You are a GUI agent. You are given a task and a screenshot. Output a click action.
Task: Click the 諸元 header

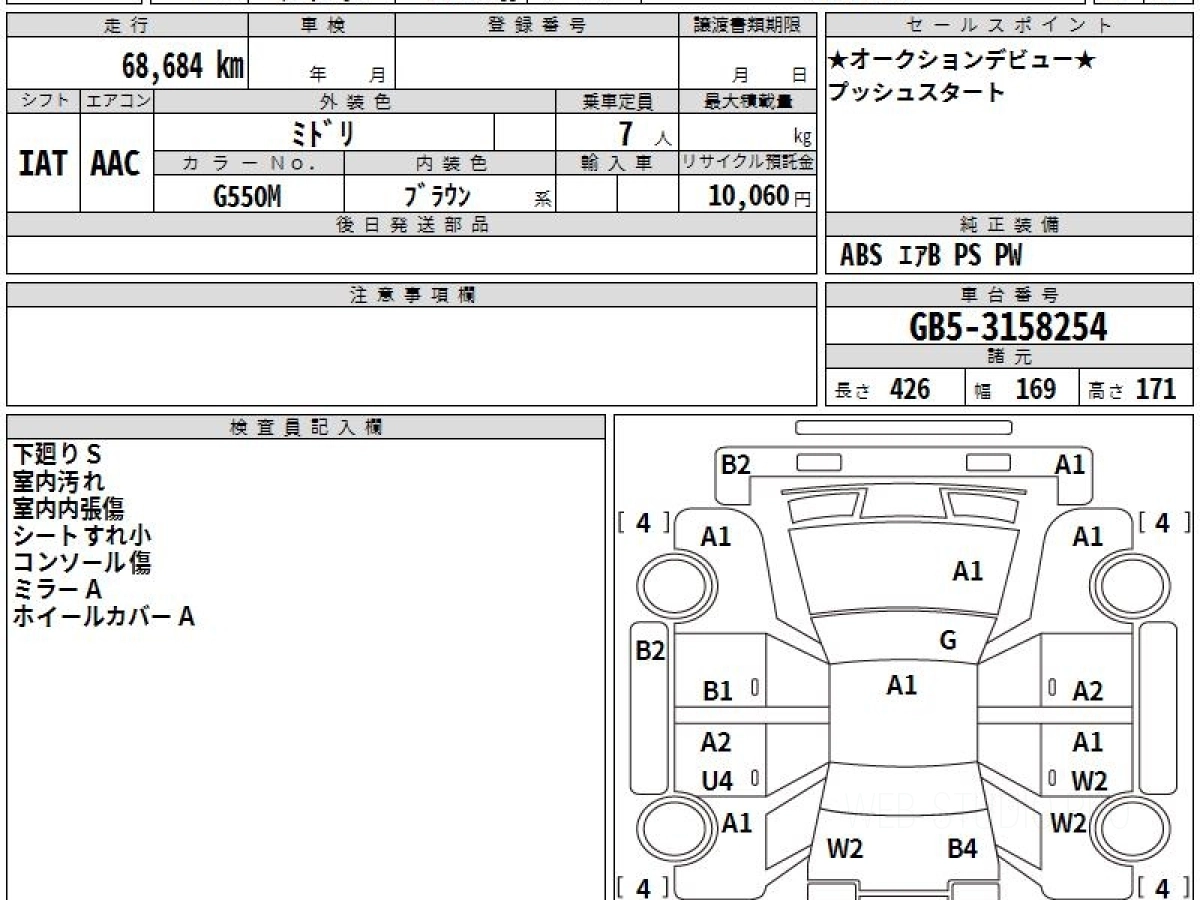tap(1010, 357)
